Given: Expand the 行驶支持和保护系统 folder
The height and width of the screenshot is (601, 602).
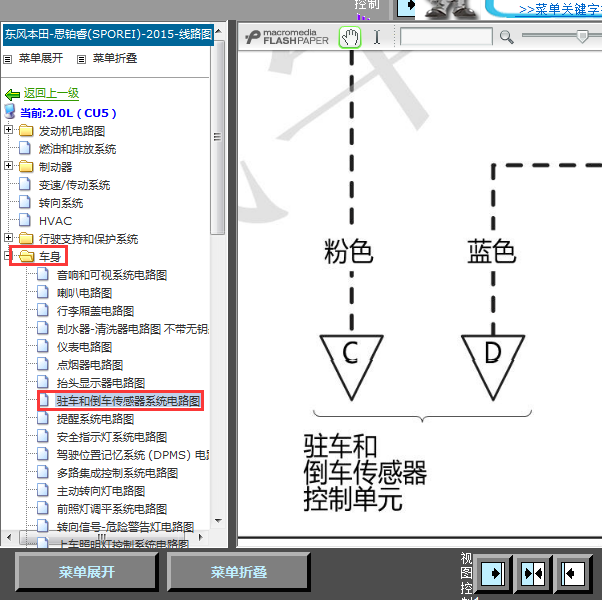Looking at the screenshot, I should [x=8, y=238].
